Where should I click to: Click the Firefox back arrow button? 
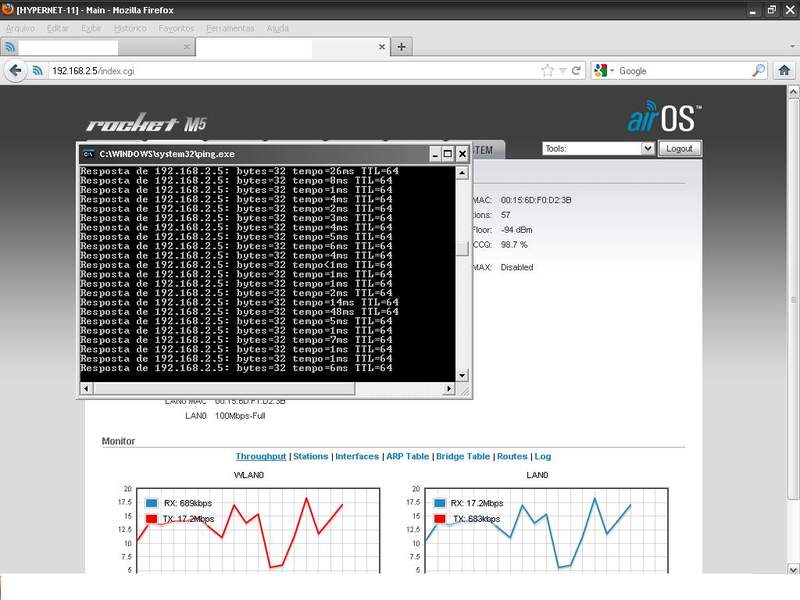pyautogui.click(x=15, y=70)
